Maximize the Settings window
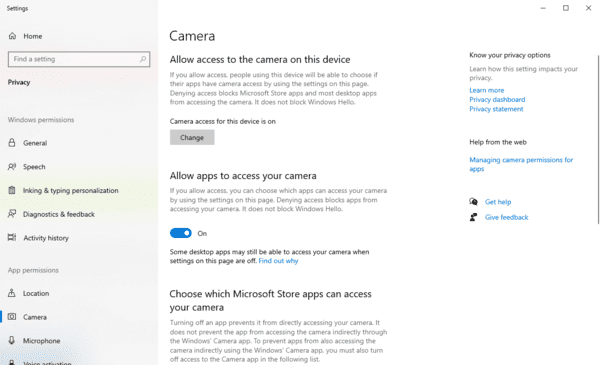Screen dimensions: 600x365 pos(566,8)
